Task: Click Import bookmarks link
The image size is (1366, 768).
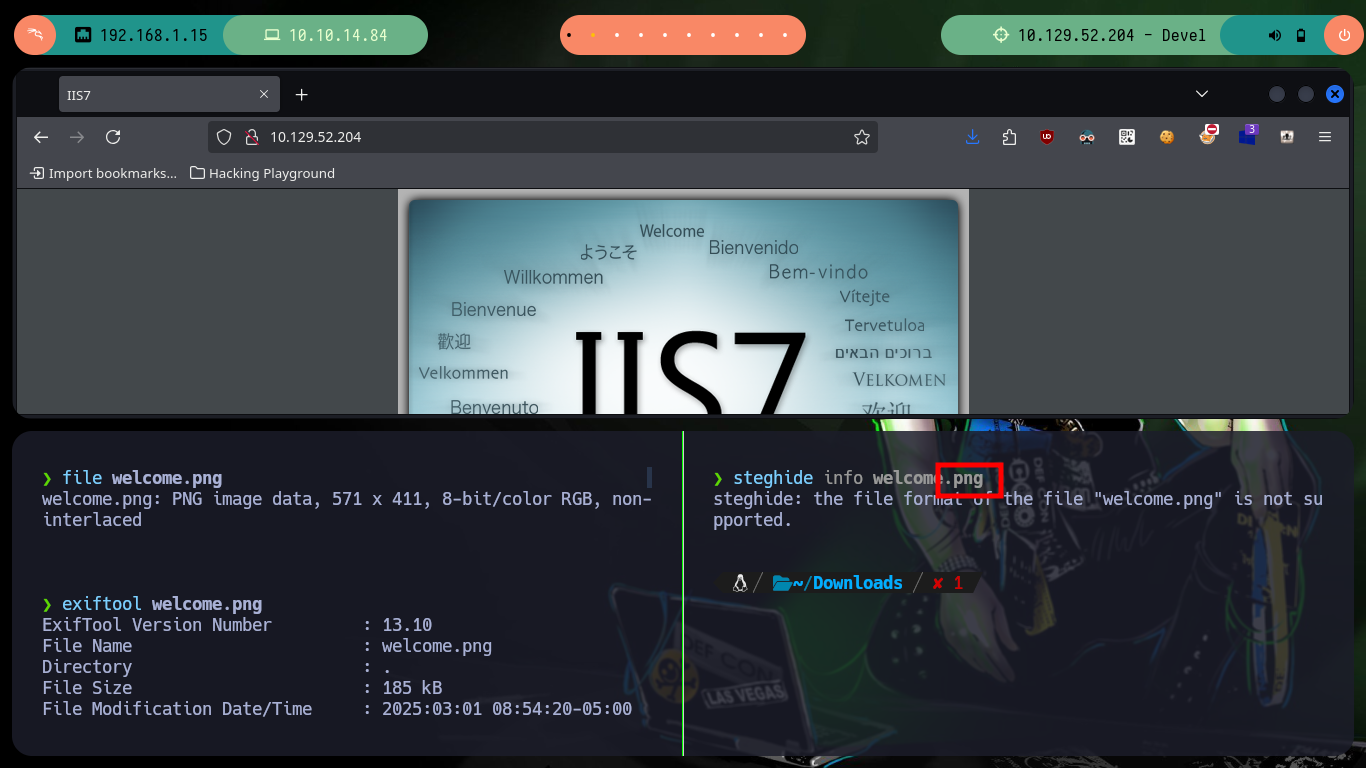Action: pyautogui.click(x=104, y=173)
